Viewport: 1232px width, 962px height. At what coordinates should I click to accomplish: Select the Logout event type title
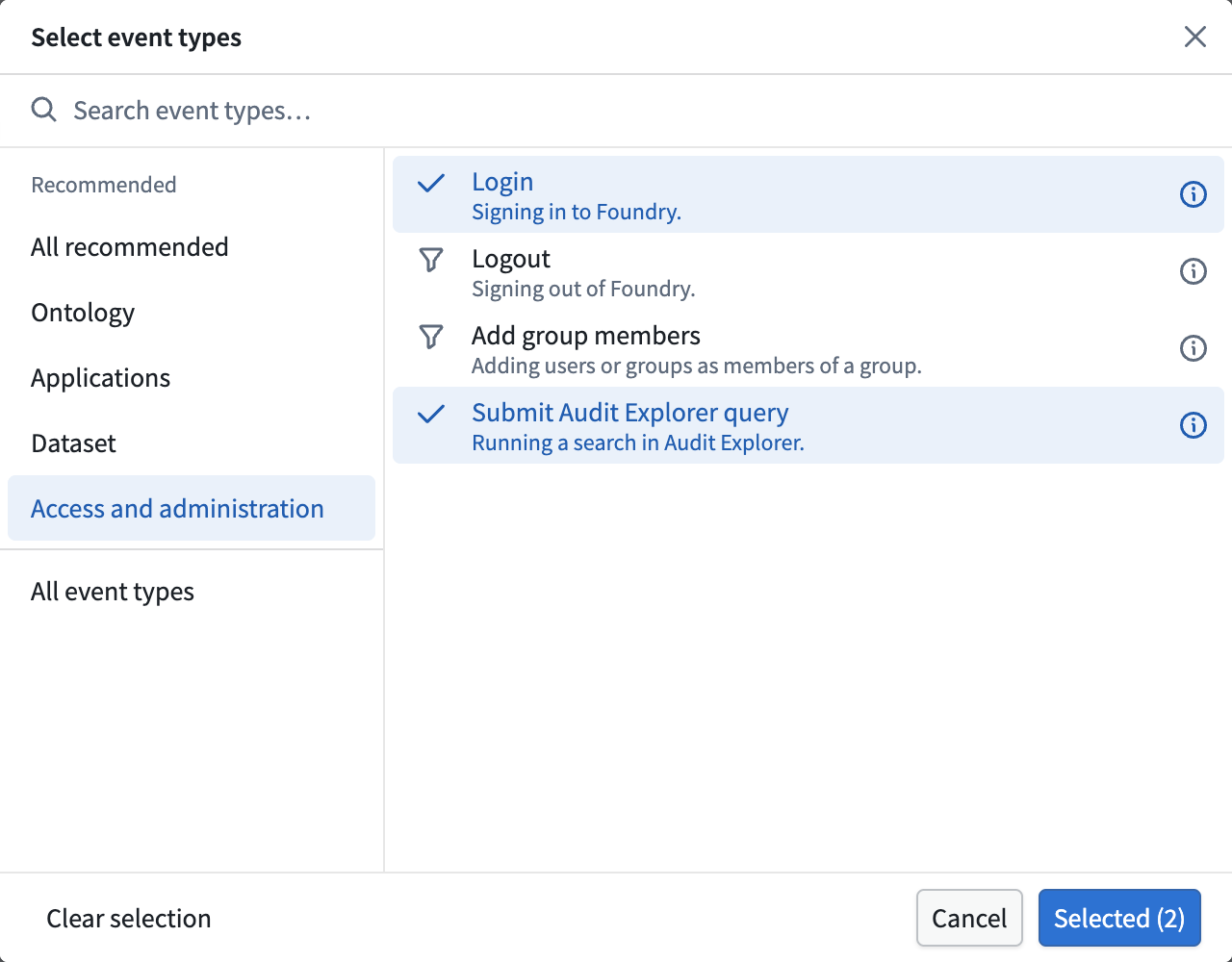pos(511,259)
